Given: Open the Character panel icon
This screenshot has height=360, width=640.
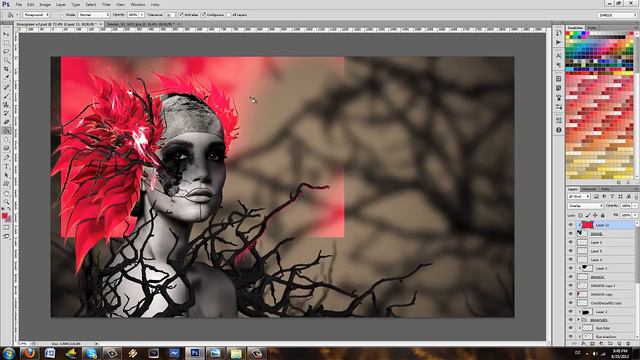Looking at the screenshot, I should click(559, 55).
